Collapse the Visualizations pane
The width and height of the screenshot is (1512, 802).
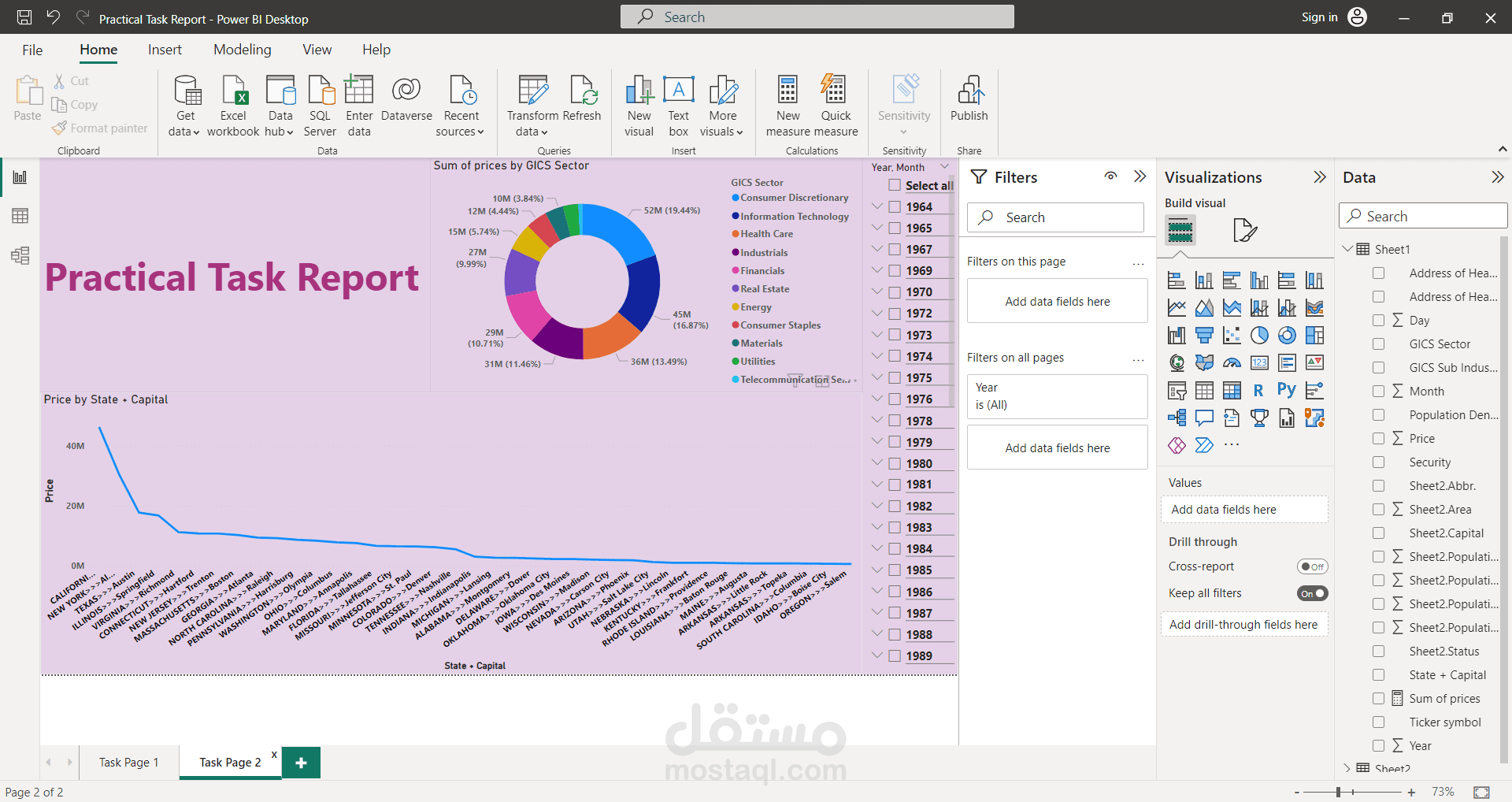1320,177
